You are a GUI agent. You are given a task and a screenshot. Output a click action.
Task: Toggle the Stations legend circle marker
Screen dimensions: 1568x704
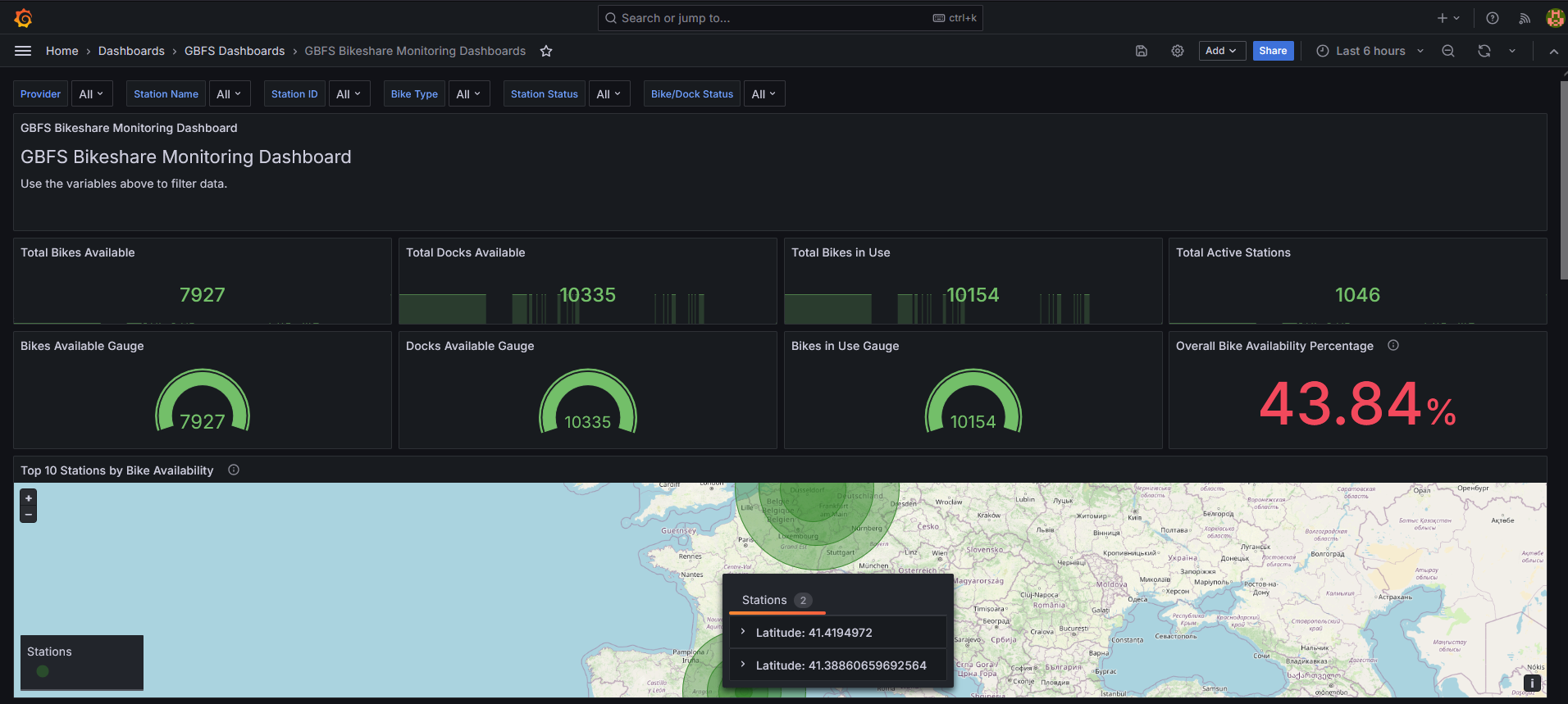coord(43,671)
